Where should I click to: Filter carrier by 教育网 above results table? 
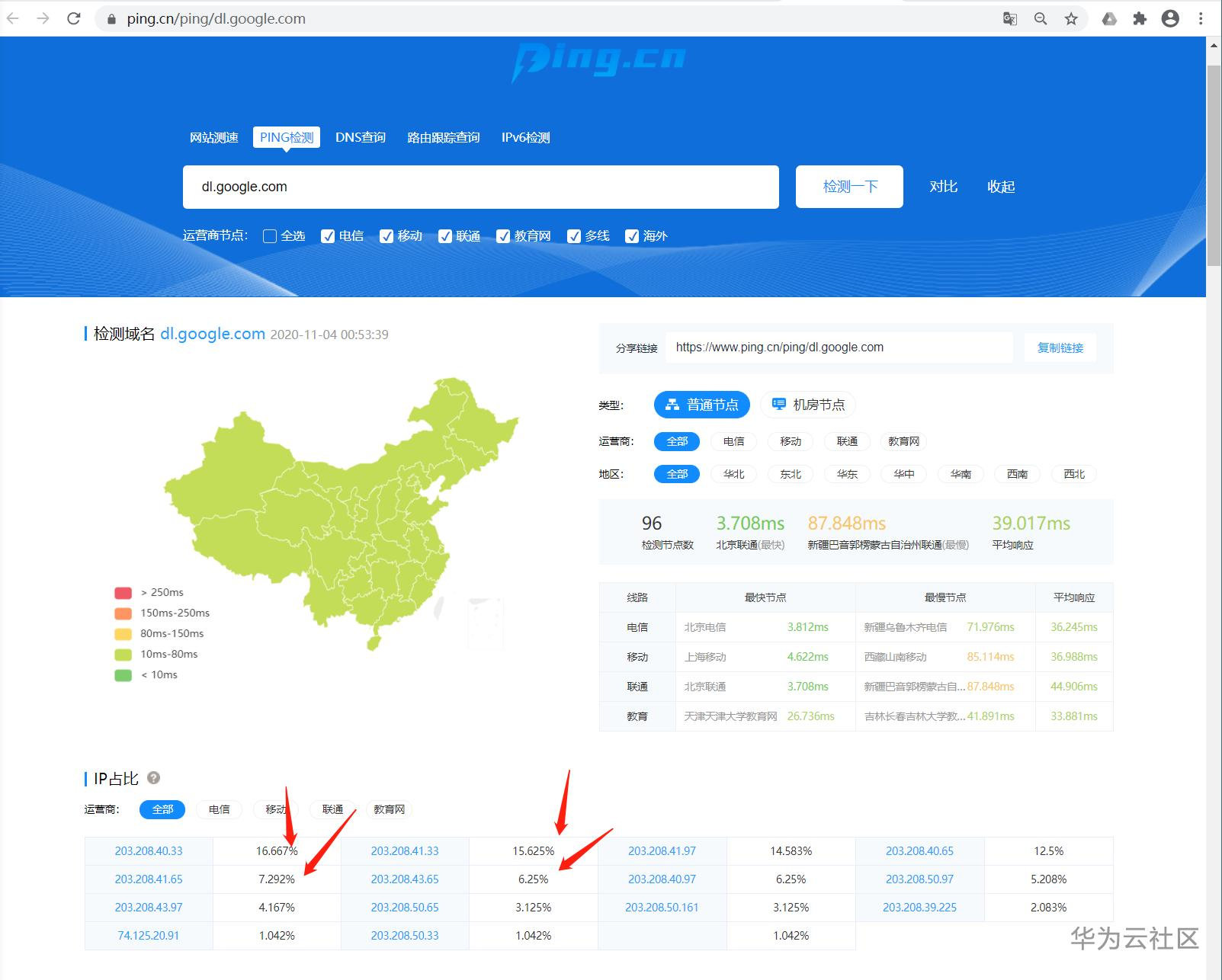904,441
